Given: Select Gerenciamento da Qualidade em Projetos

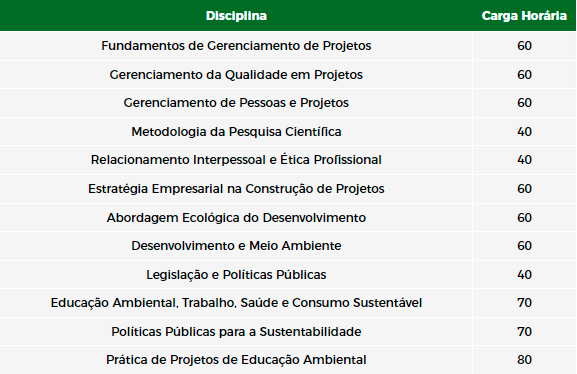Looking at the screenshot, I should tap(236, 75).
